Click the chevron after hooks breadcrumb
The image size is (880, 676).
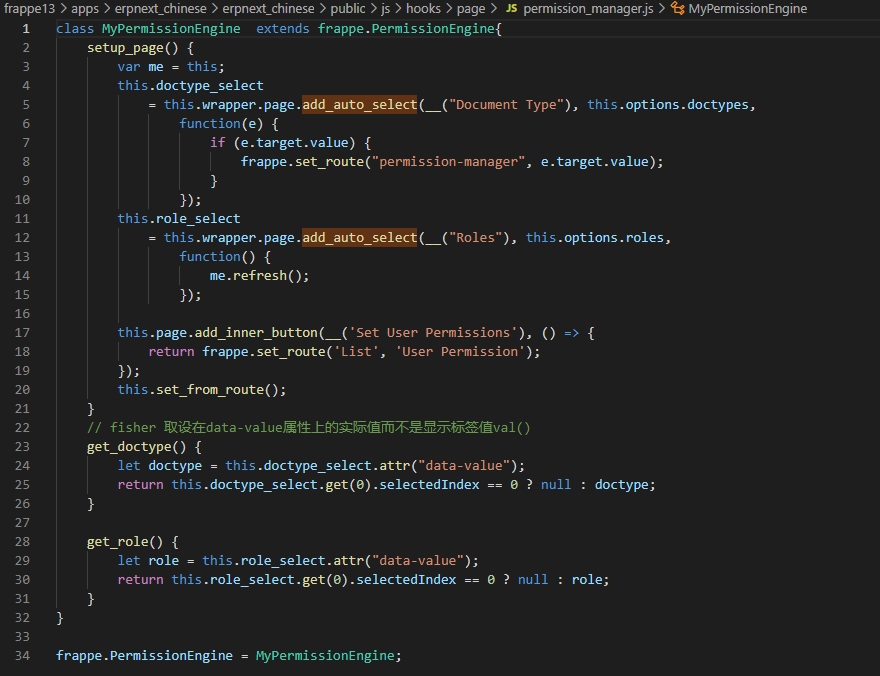point(448,8)
